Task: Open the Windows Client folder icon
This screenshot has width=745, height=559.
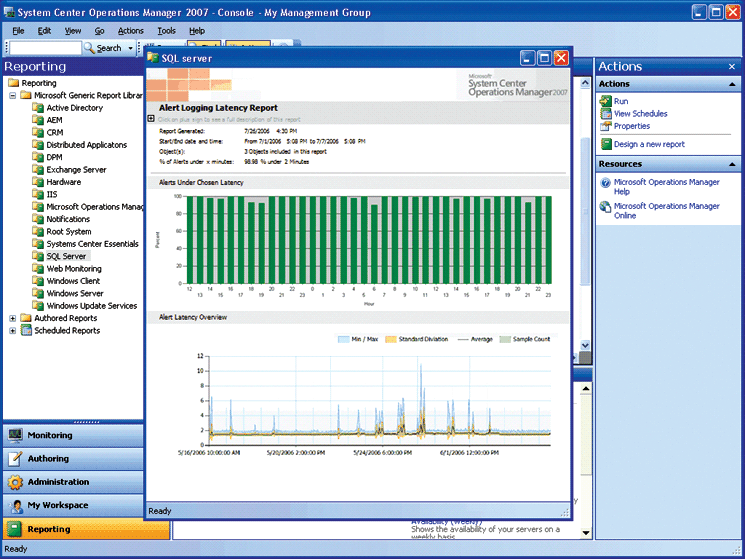Action: coord(38,281)
